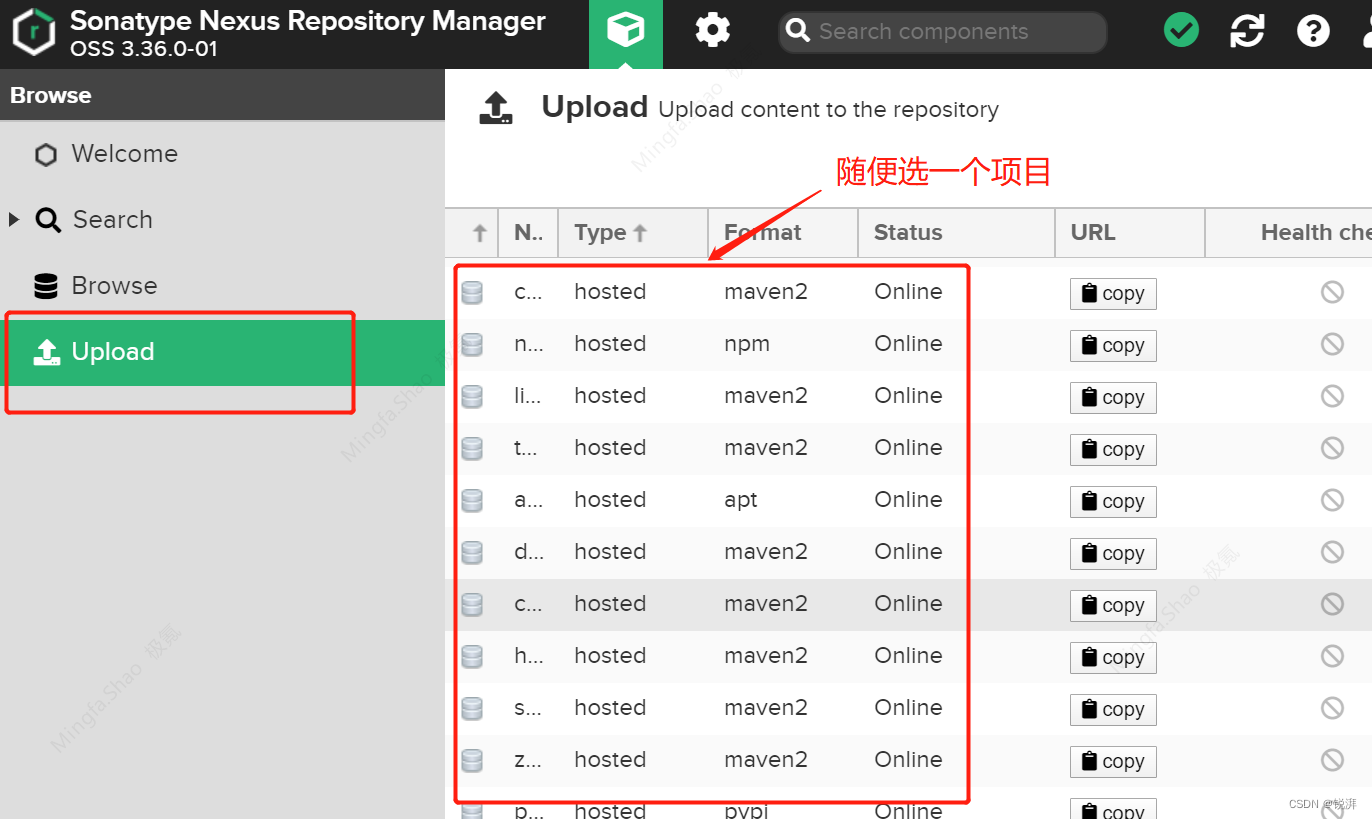Check the green system status icon

1181,31
